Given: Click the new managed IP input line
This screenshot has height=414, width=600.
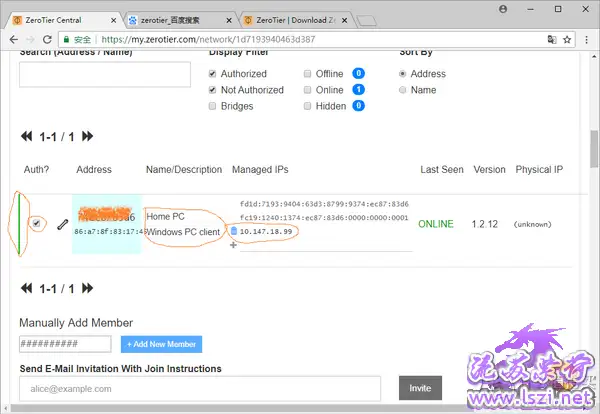Looking at the screenshot, I should [x=326, y=246].
